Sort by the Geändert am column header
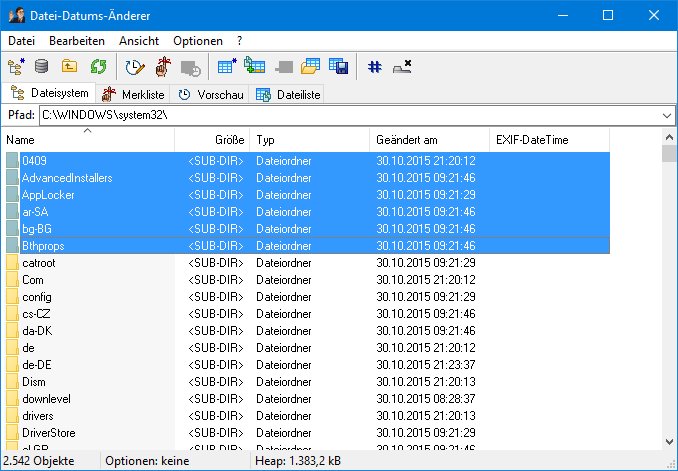This screenshot has height=471, width=678. pos(430,140)
